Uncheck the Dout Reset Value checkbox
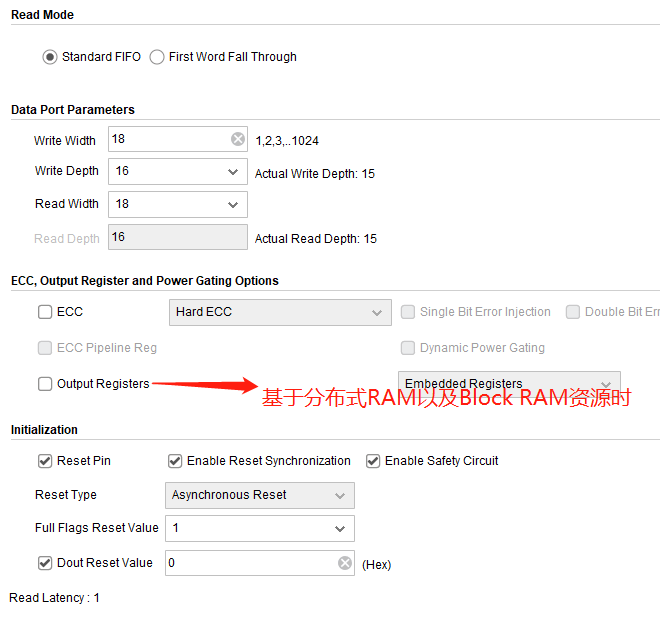660x619 pixels. coord(45,563)
